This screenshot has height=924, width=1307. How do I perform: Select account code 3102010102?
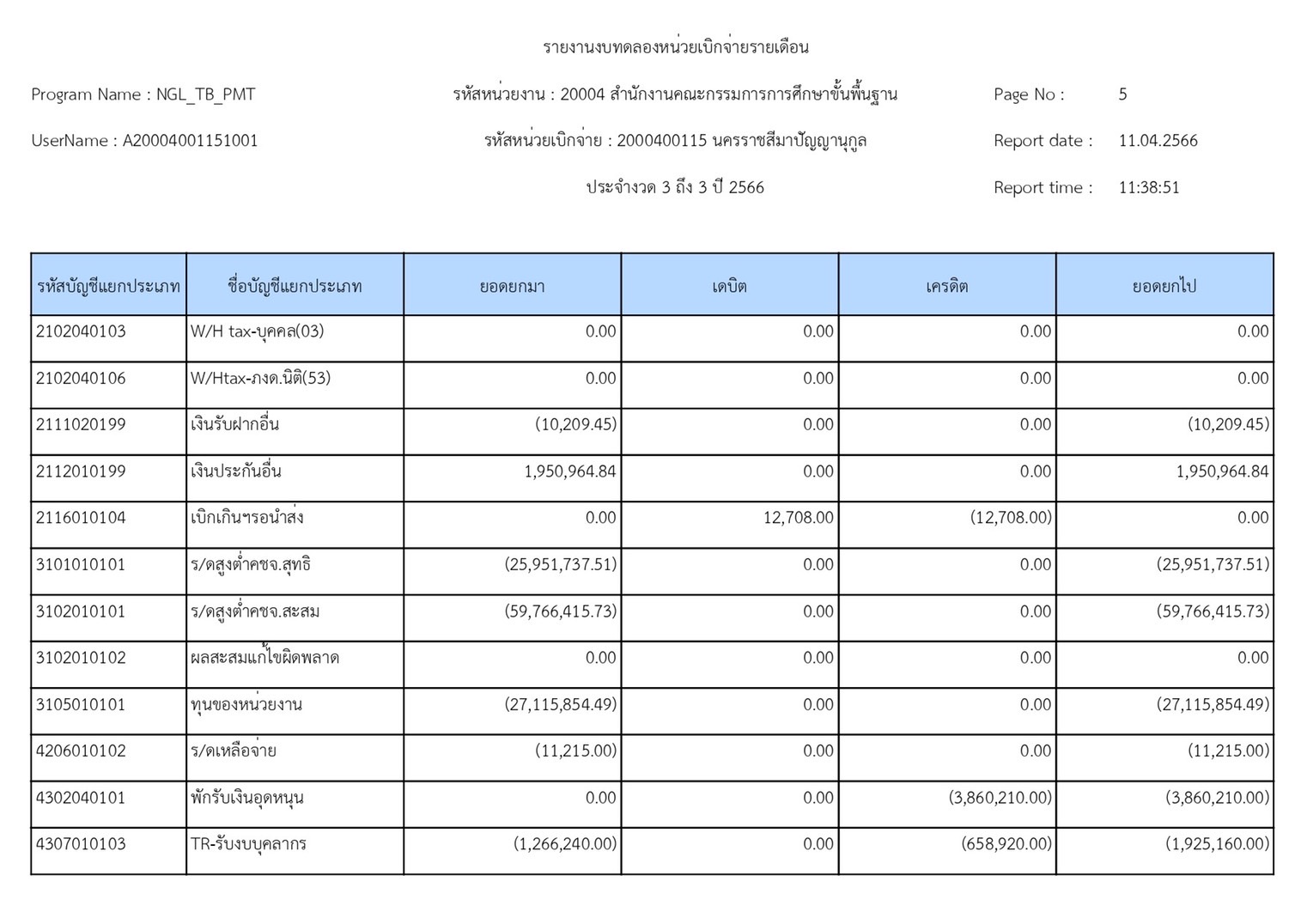point(81,658)
